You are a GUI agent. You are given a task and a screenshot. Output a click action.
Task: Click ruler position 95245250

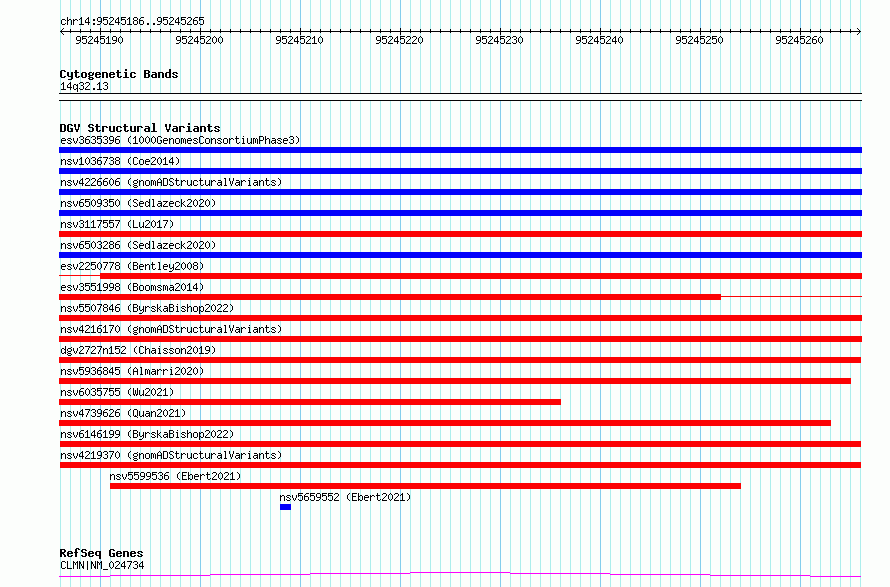click(699, 40)
